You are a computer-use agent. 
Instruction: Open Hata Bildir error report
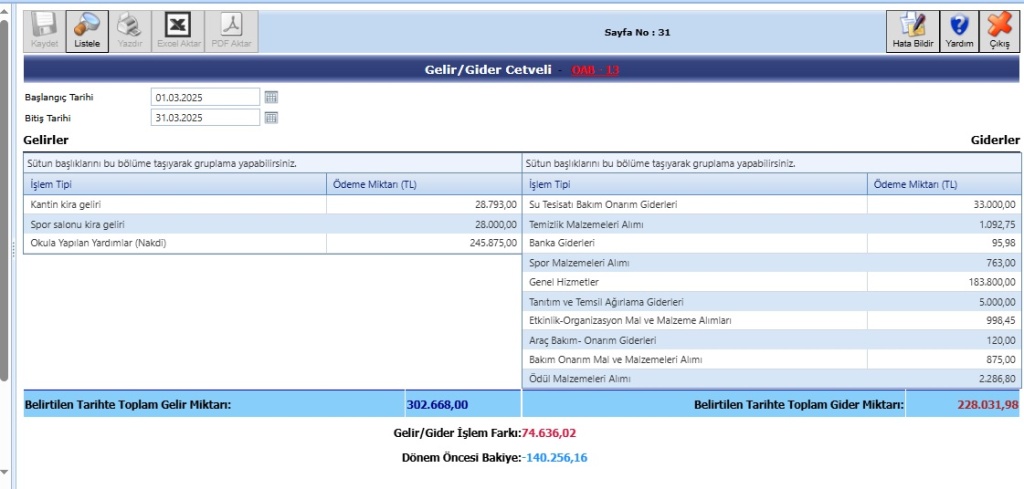[912, 25]
